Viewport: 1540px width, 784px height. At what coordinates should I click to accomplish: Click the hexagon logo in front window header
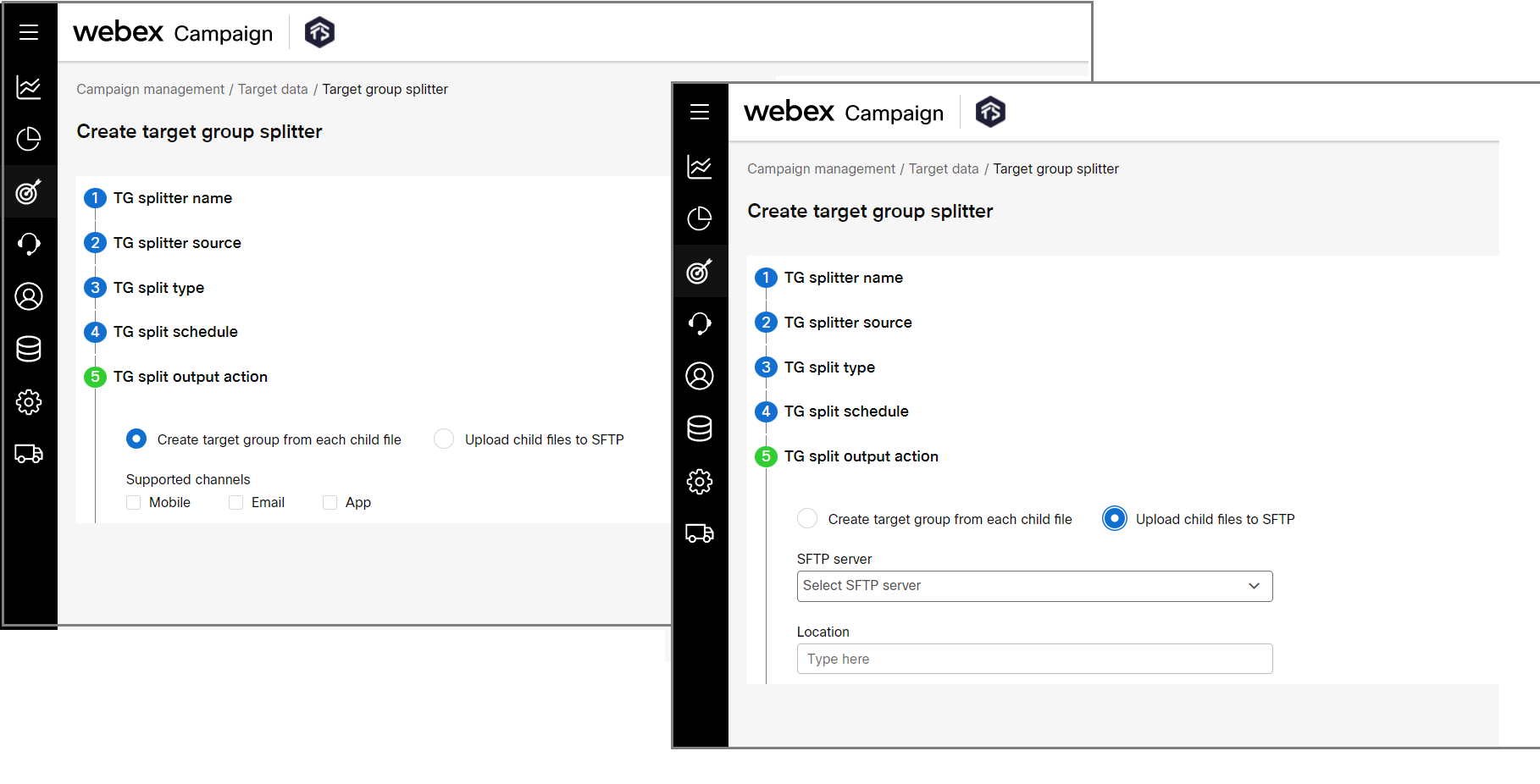990,112
